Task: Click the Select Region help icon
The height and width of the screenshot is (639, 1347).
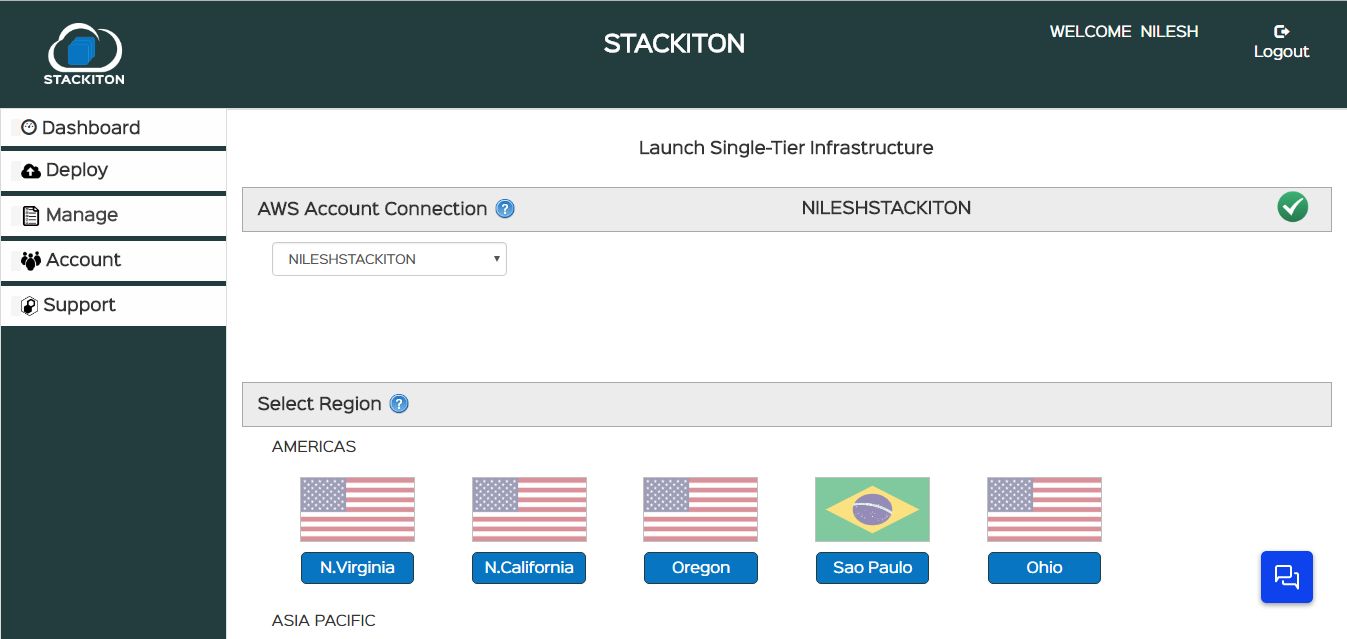Action: pyautogui.click(x=398, y=403)
